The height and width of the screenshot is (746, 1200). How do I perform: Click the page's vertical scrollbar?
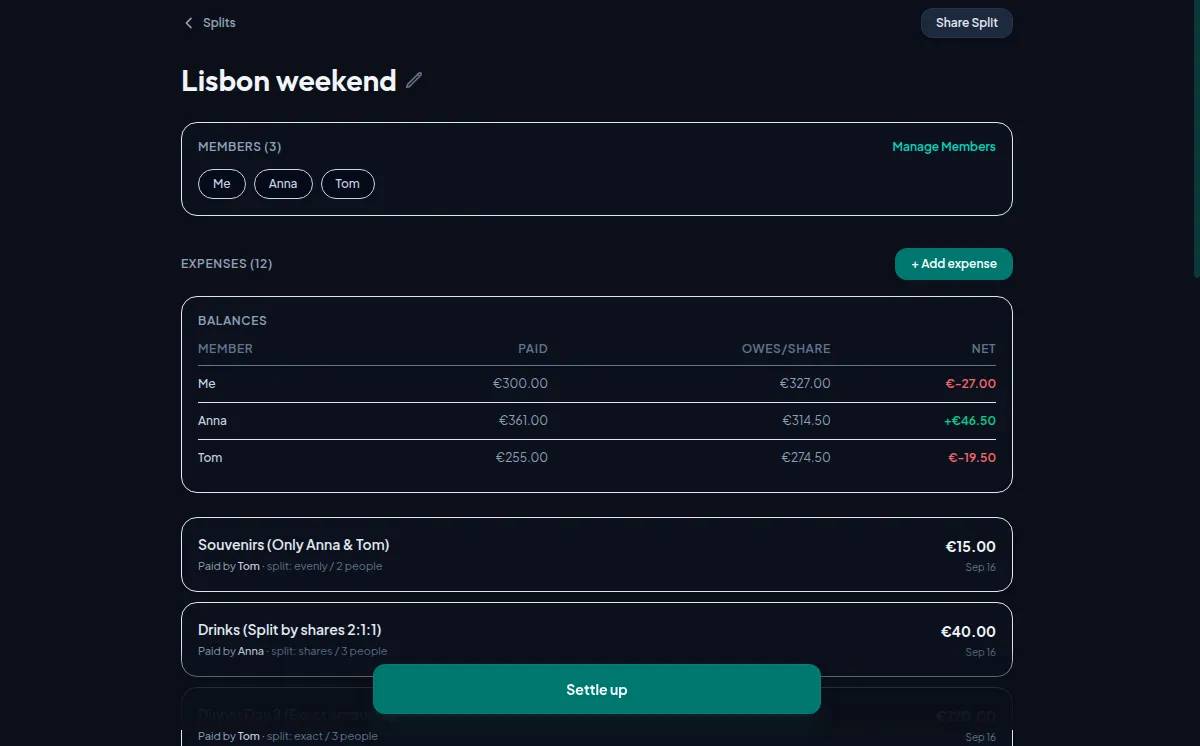(1196, 140)
